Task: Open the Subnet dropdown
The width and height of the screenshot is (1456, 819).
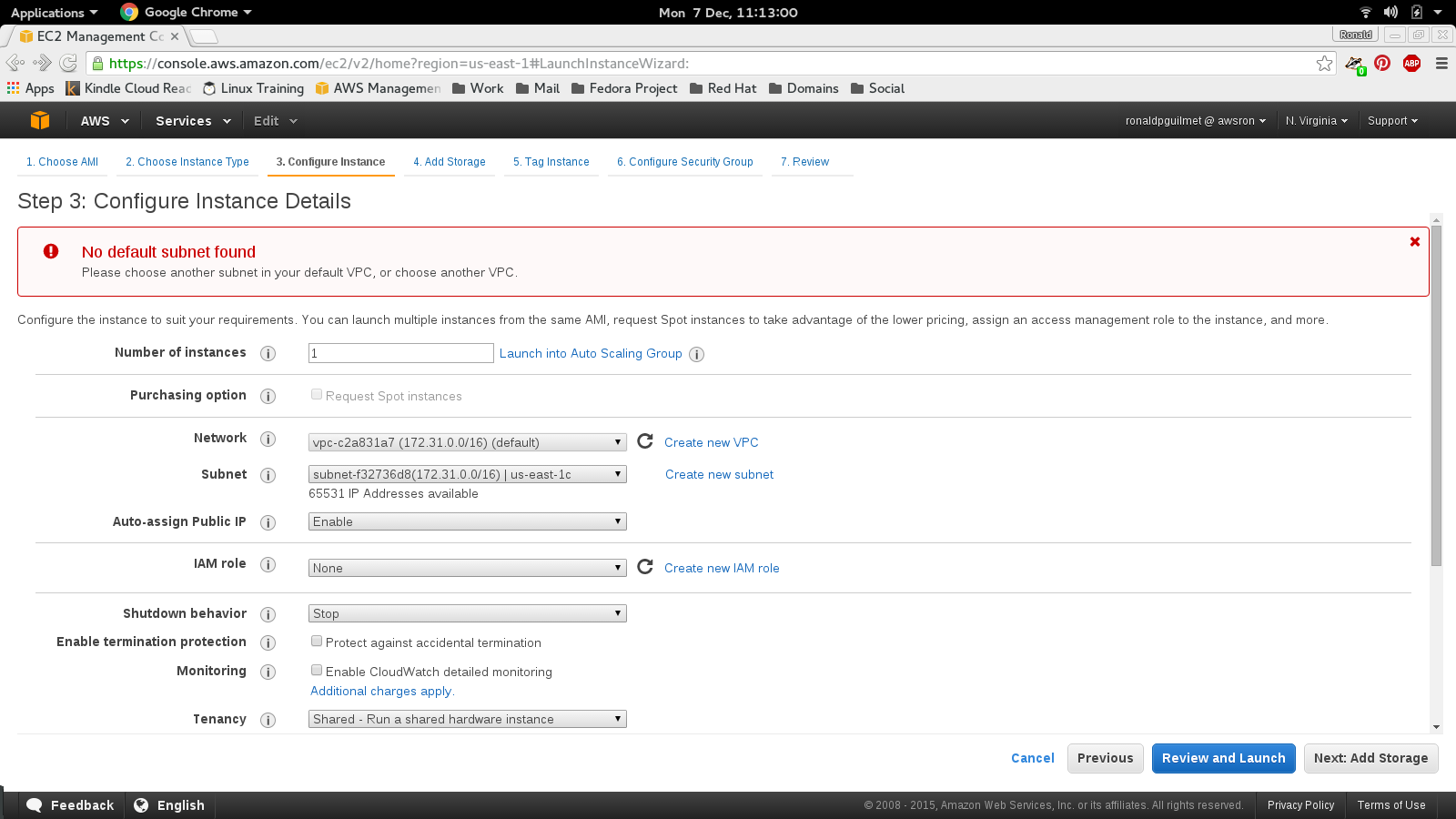Action: [x=468, y=474]
